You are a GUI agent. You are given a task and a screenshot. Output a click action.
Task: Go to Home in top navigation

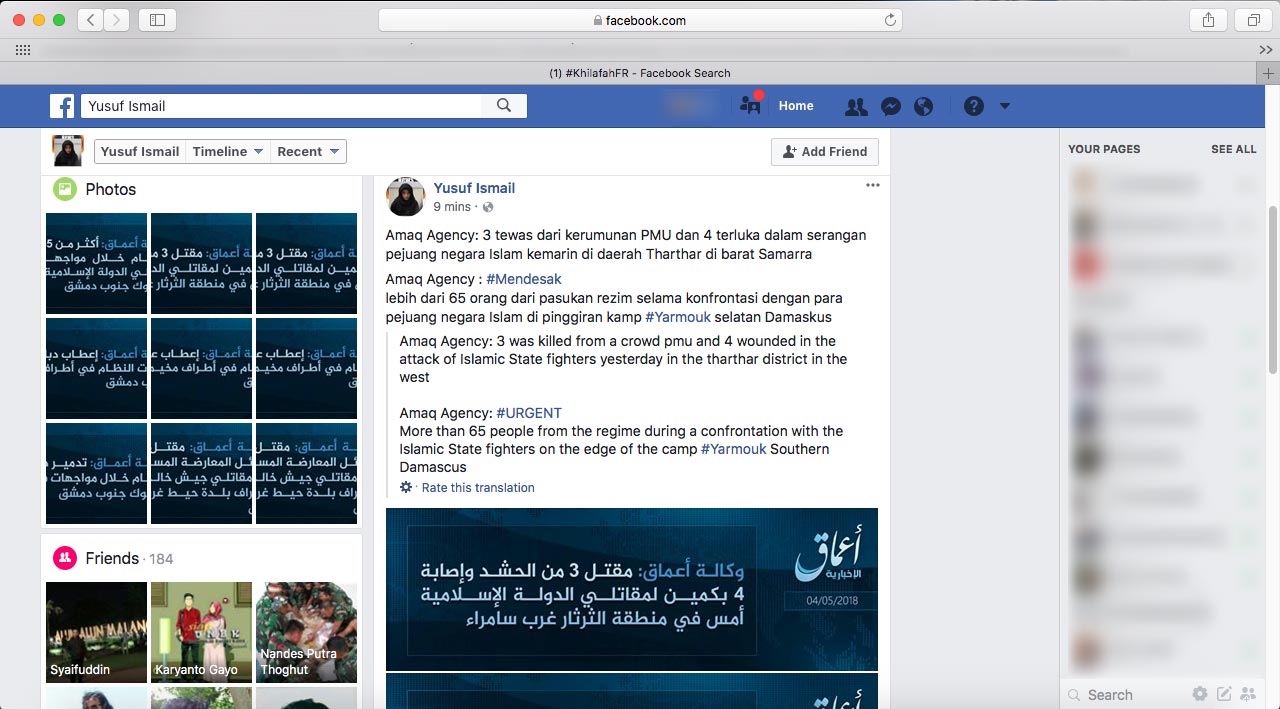(x=796, y=106)
